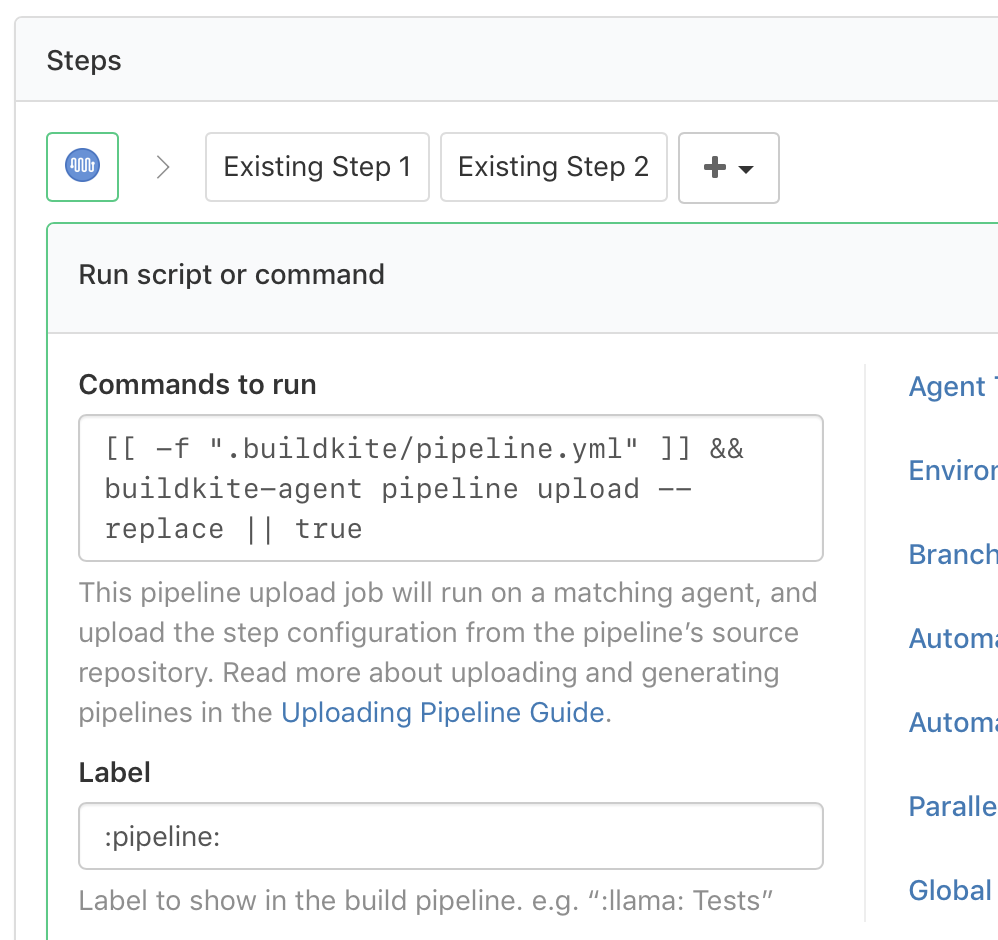This screenshot has height=940, width=998.
Task: Click the Steps panel heading
Action: click(x=84, y=61)
